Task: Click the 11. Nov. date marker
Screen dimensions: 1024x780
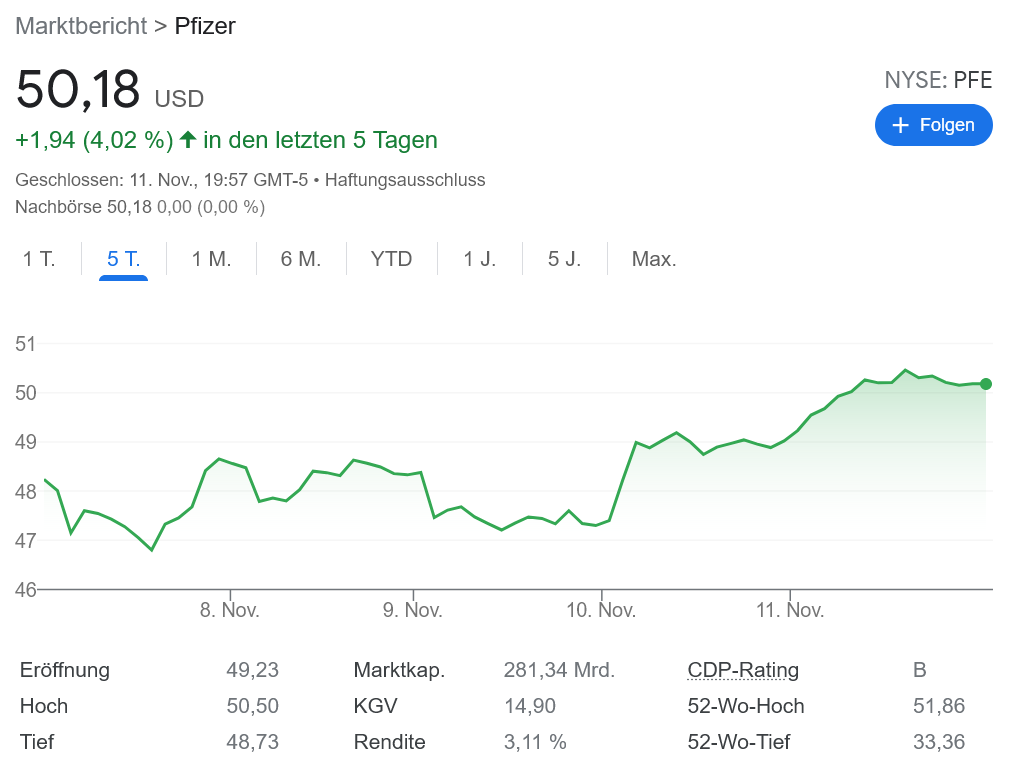Action: [x=790, y=610]
